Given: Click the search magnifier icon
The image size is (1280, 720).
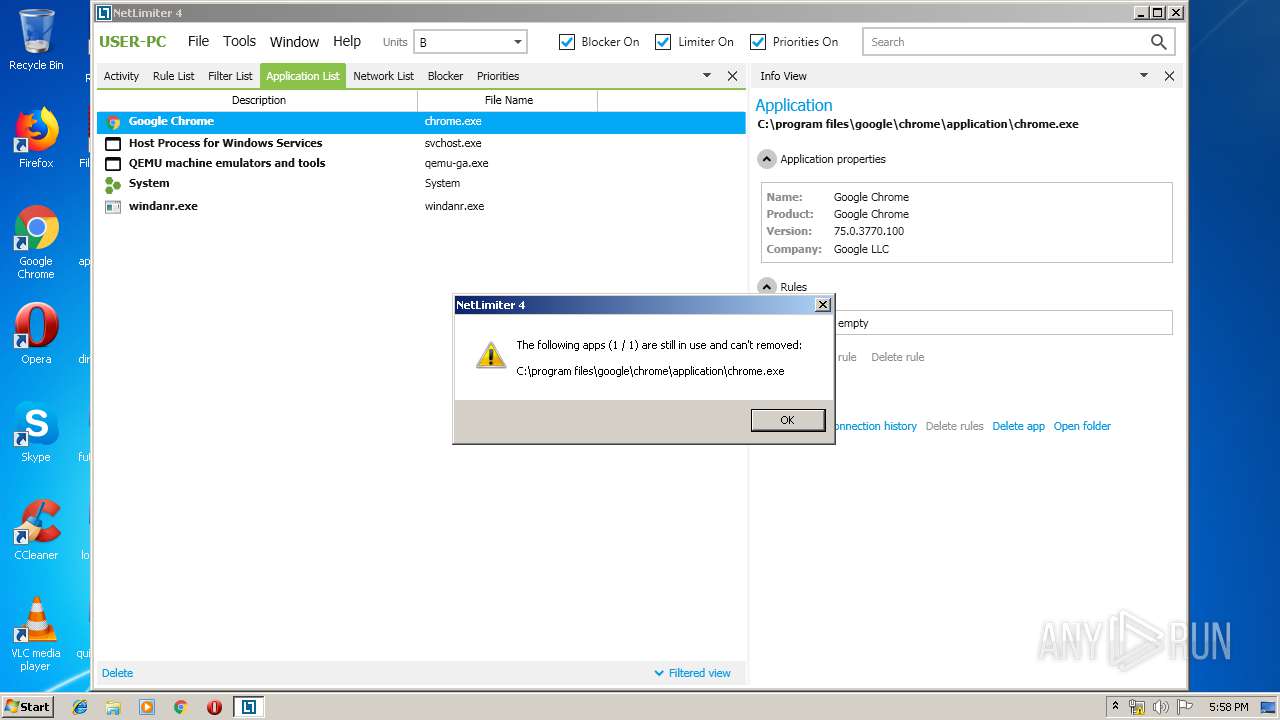Looking at the screenshot, I should [1158, 42].
